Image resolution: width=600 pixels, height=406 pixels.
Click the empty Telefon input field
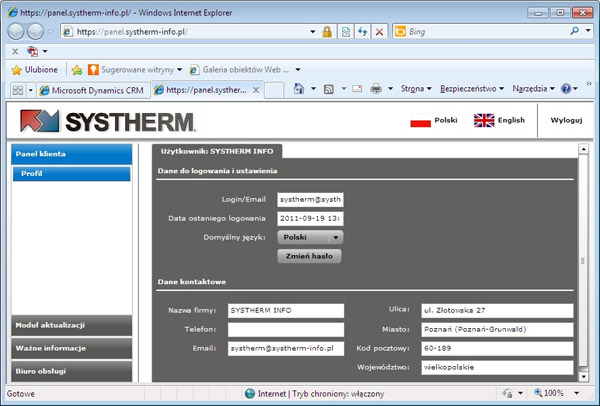(x=286, y=329)
